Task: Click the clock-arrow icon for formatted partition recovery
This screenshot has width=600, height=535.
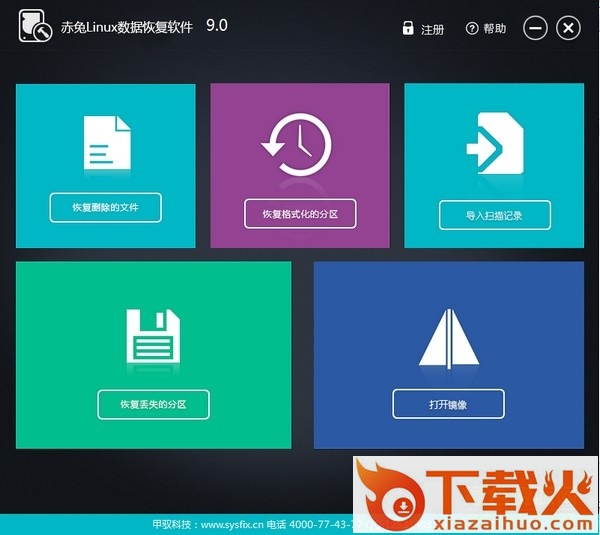Action: tap(296, 145)
